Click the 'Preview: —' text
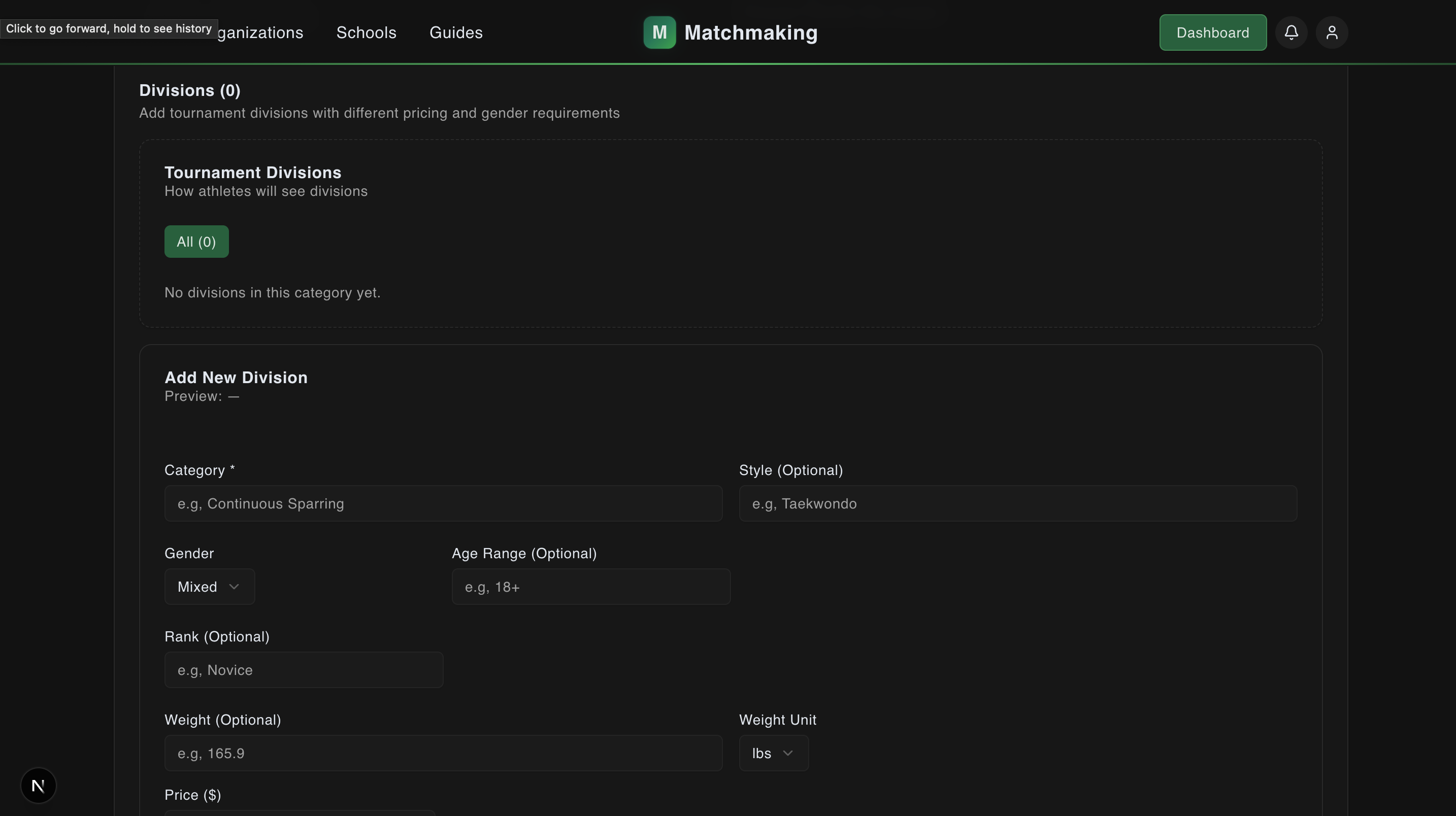 202,396
